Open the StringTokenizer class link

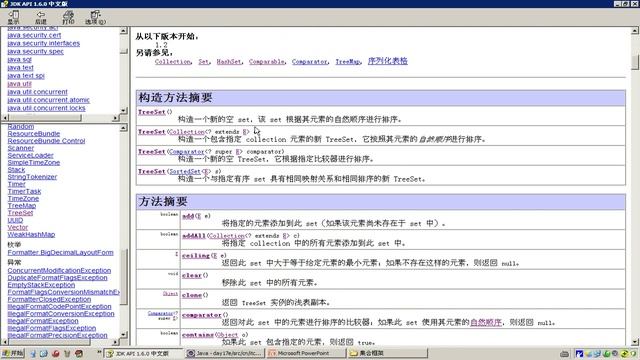point(32,177)
